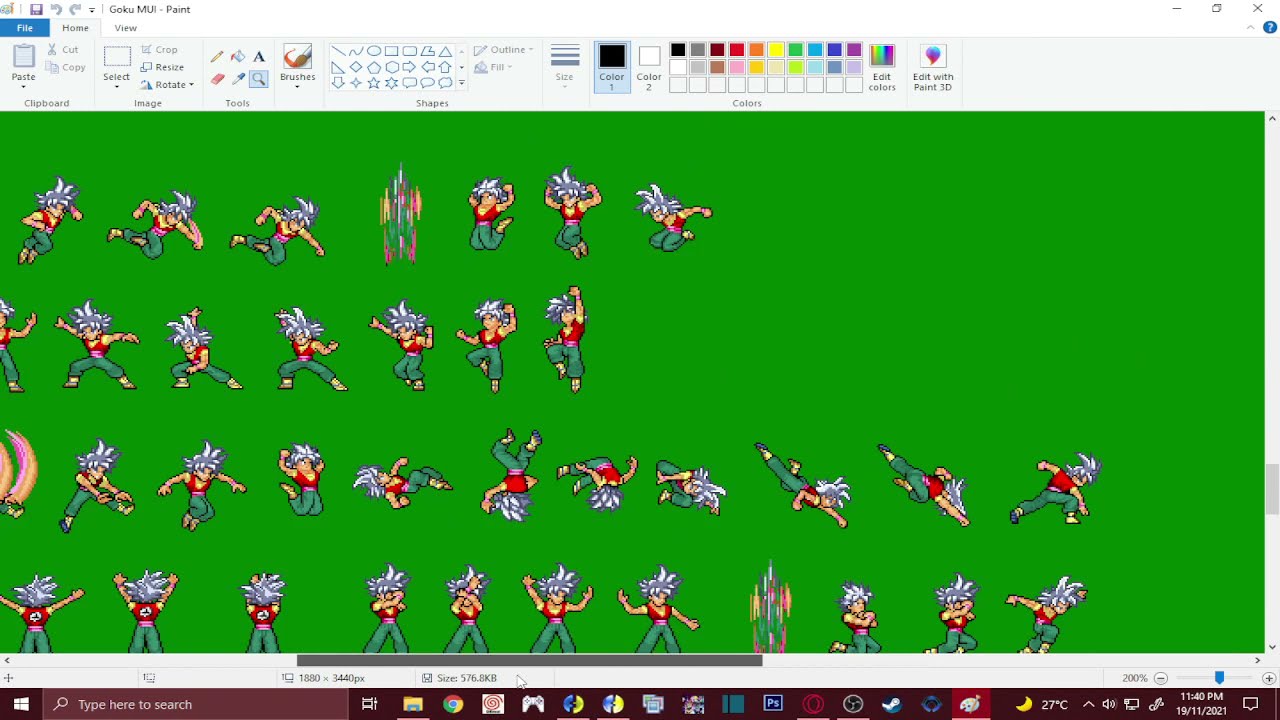Image resolution: width=1280 pixels, height=720 pixels.
Task: Open the Resize dialog
Action: point(162,67)
